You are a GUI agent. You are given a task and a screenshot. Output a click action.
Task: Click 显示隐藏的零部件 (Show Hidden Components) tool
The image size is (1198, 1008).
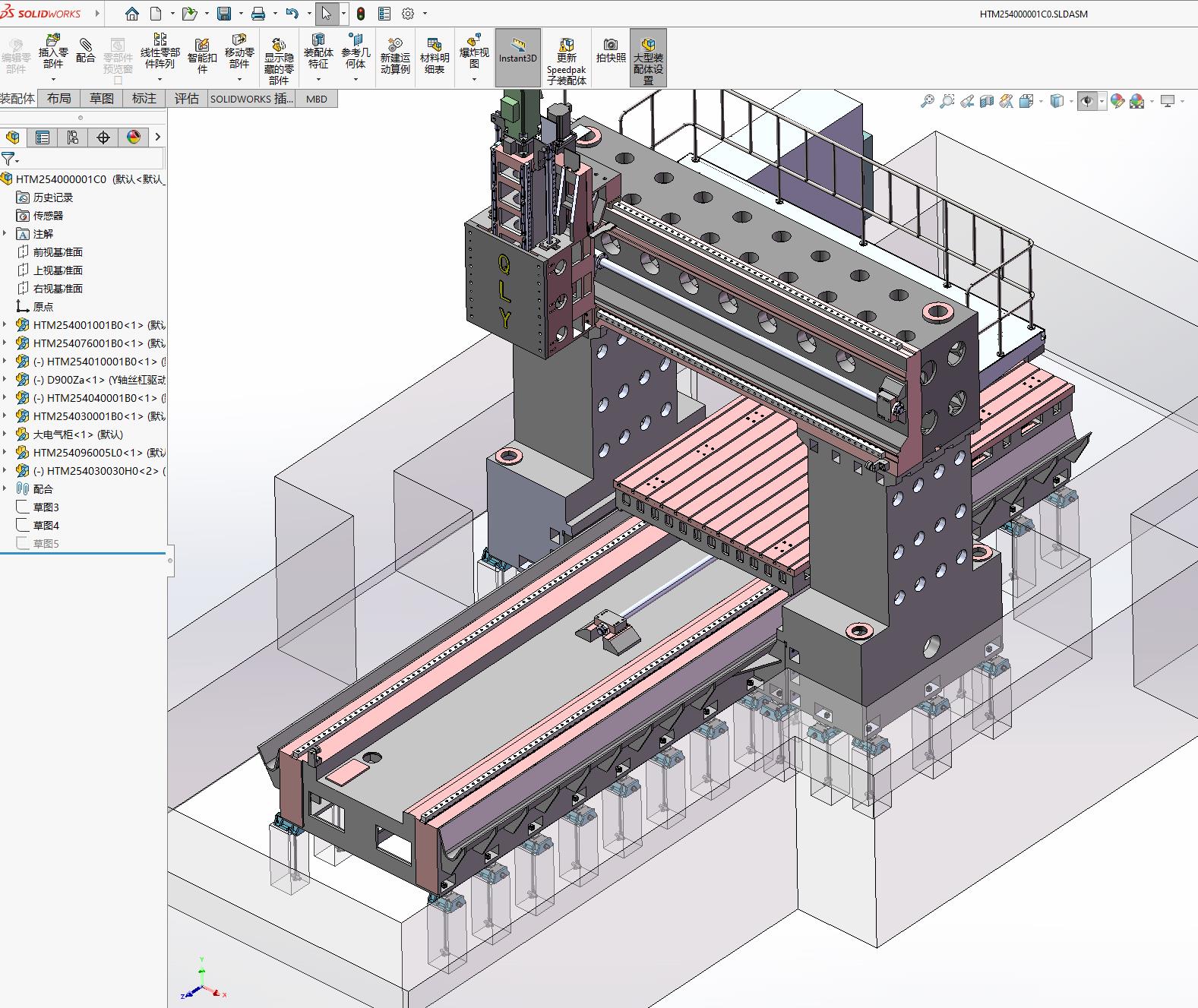point(279,61)
